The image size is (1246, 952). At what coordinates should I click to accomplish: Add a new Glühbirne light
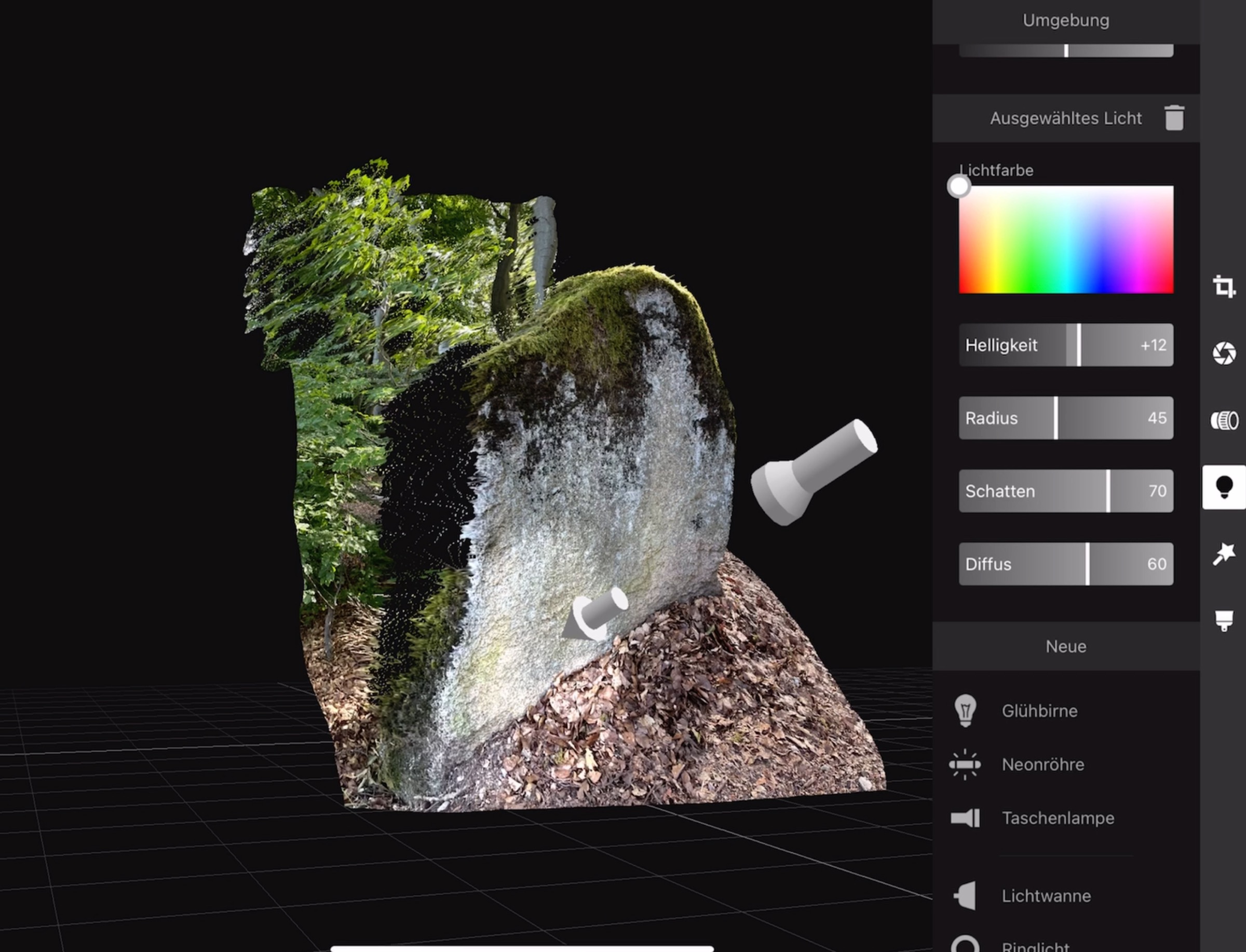pos(1039,711)
